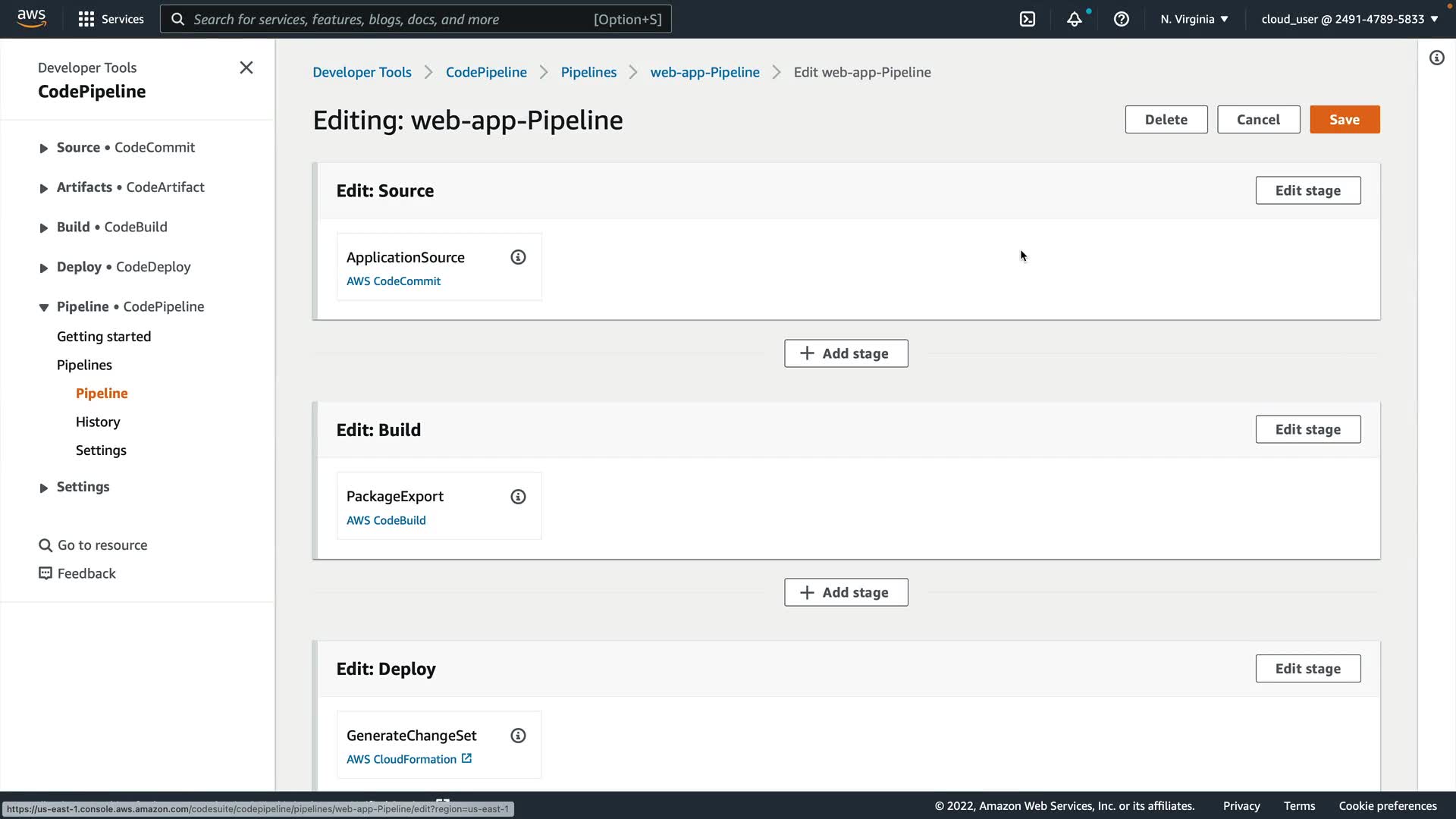
Task: Save the pipeline changes
Action: (1344, 120)
